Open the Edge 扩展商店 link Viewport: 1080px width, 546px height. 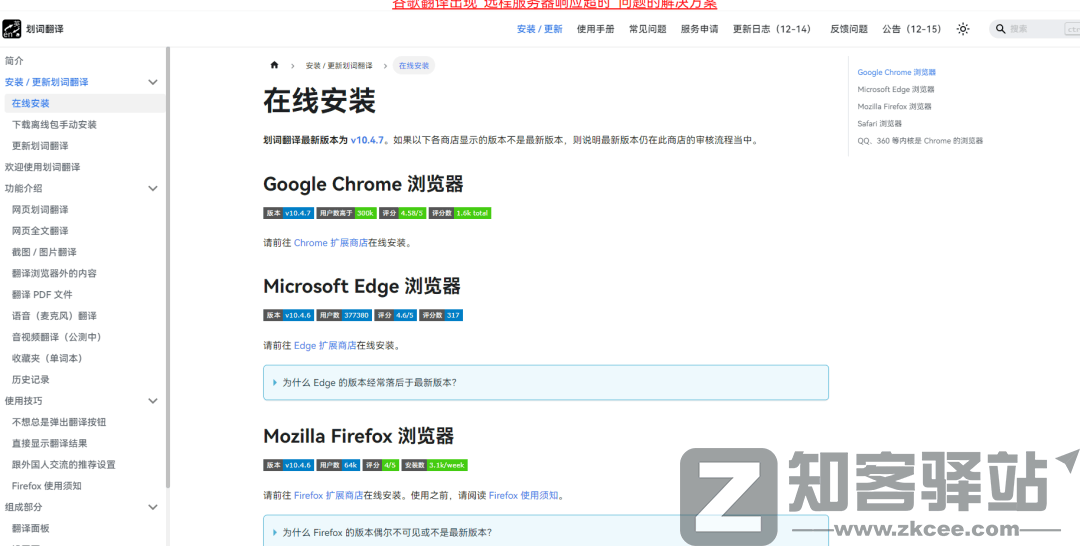click(x=325, y=346)
